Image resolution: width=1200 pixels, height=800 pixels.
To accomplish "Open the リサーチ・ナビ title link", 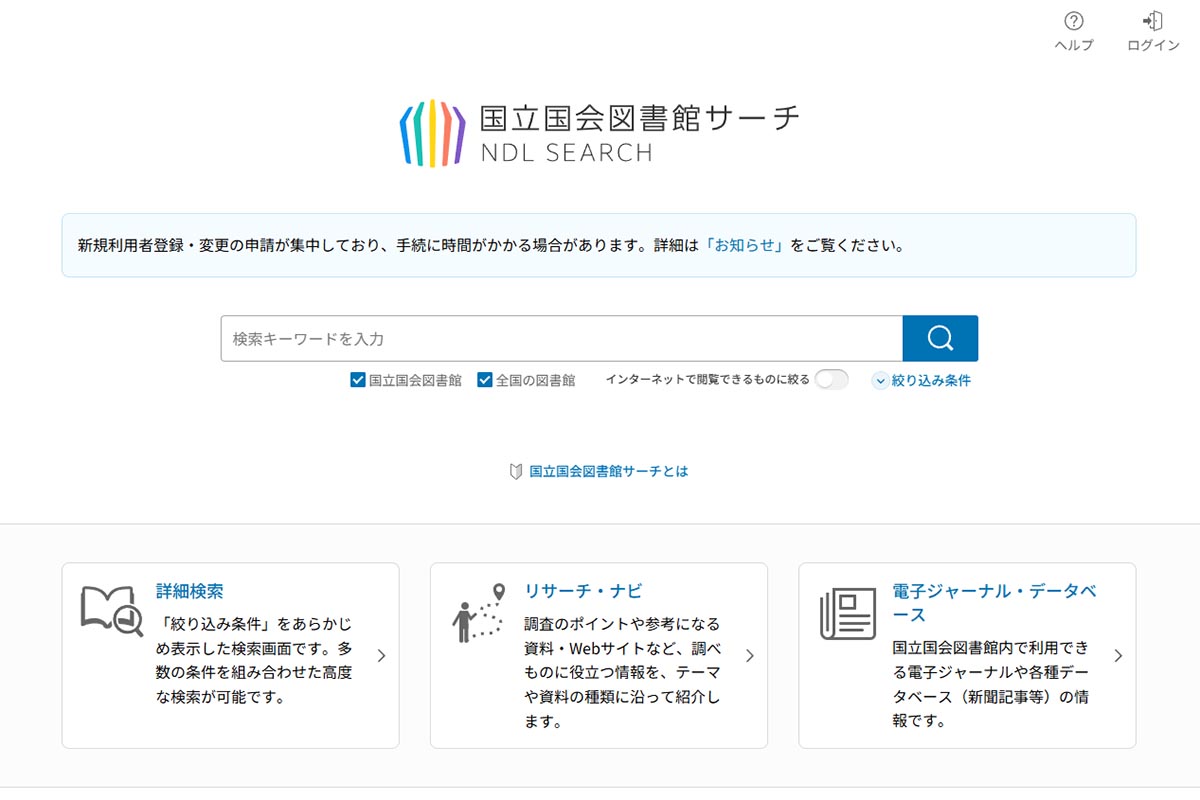I will 583,591.
